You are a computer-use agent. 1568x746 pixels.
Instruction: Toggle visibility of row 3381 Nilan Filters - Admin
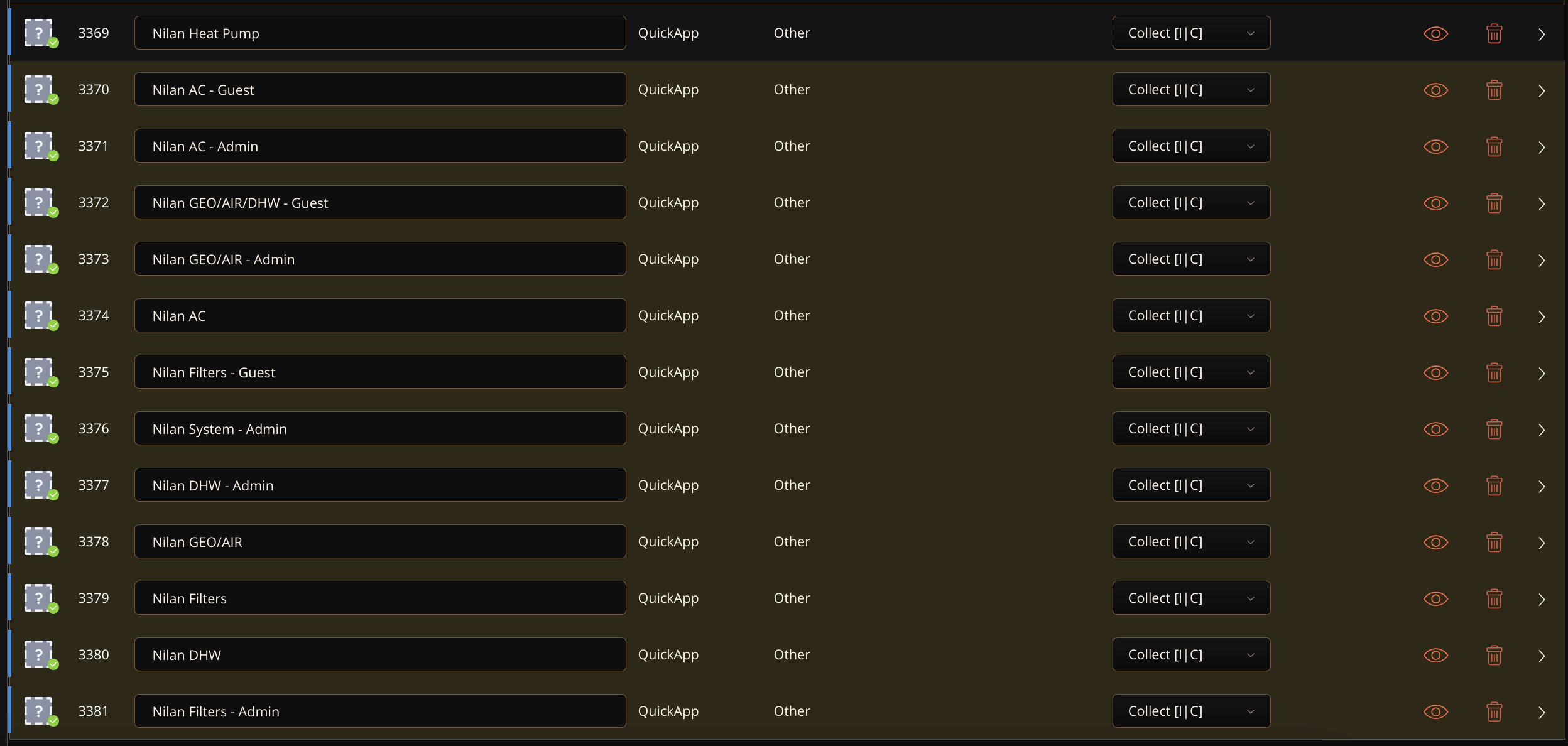[x=1435, y=711]
